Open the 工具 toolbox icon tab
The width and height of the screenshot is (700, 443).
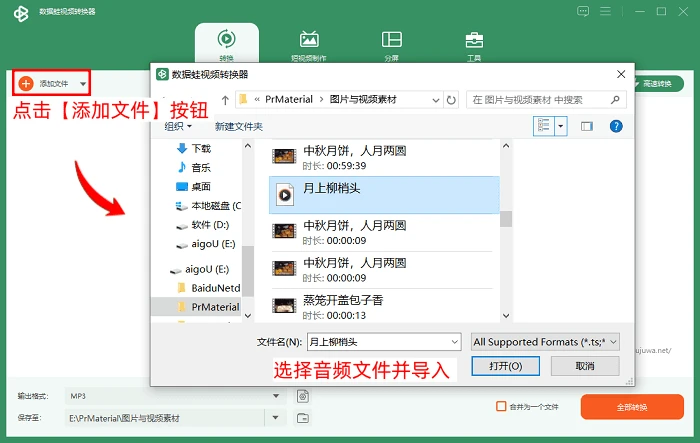point(474,45)
